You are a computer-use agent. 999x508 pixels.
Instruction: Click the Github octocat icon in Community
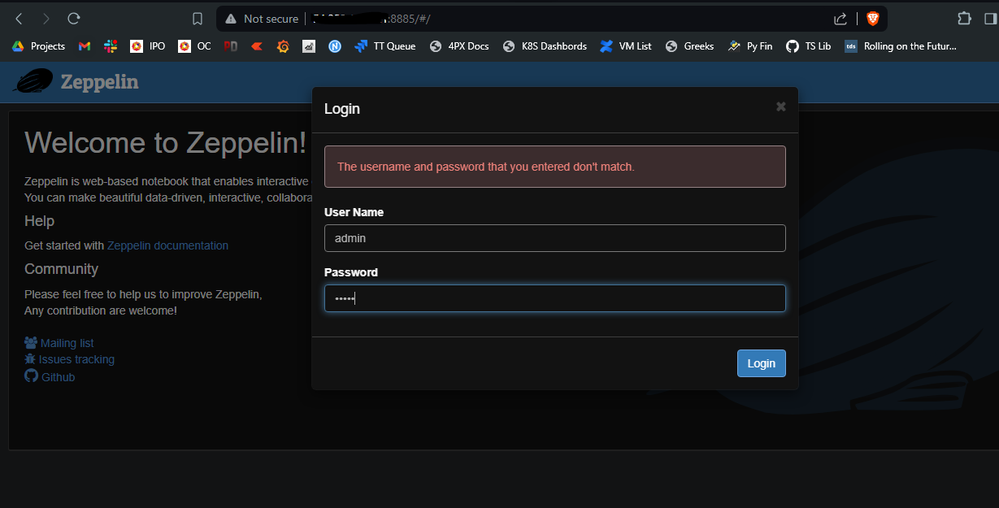tap(31, 376)
